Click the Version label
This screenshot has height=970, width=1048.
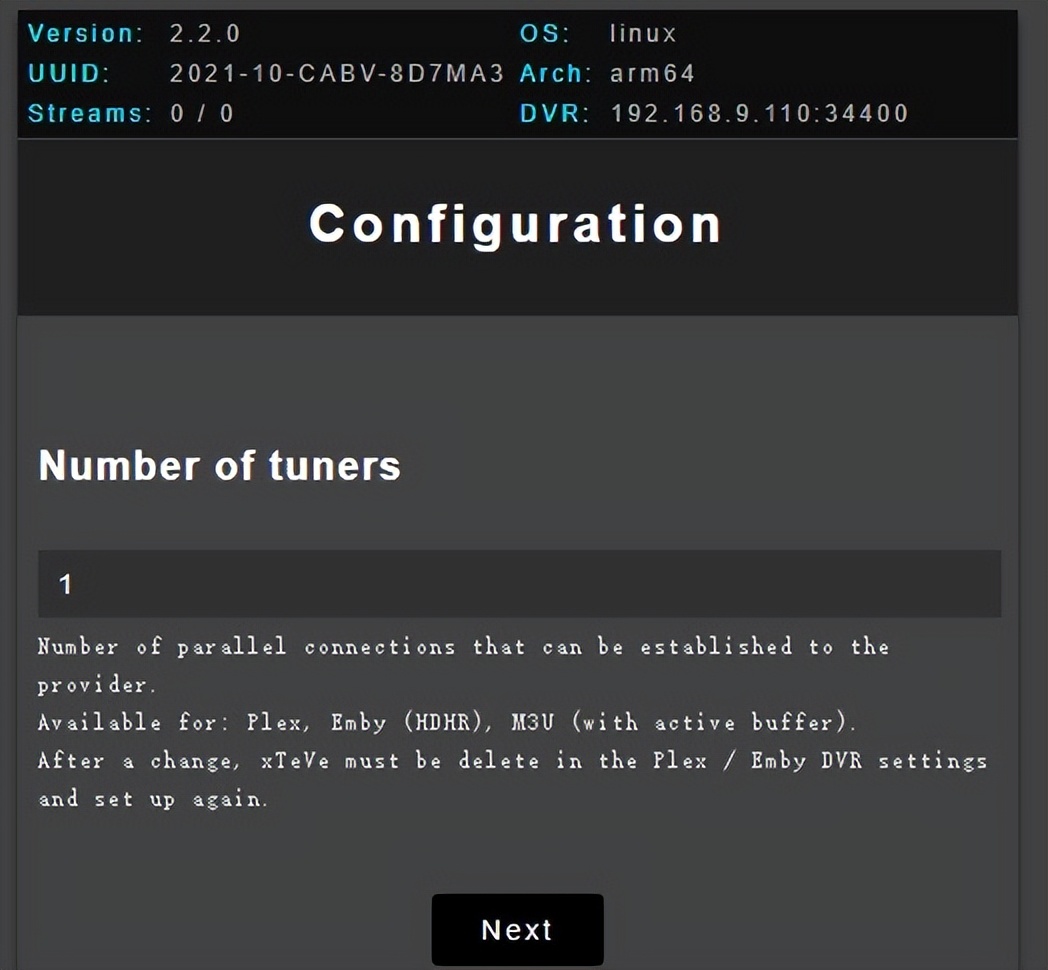pyautogui.click(x=86, y=33)
